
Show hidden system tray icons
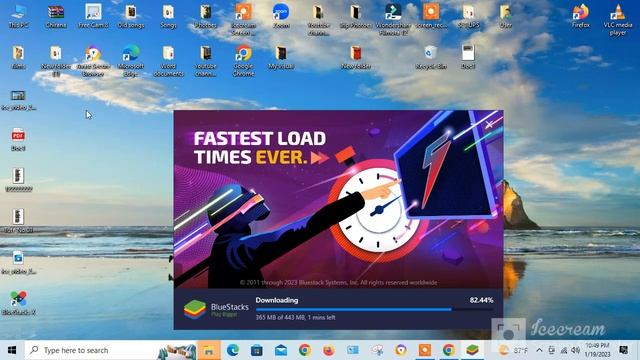(539, 350)
